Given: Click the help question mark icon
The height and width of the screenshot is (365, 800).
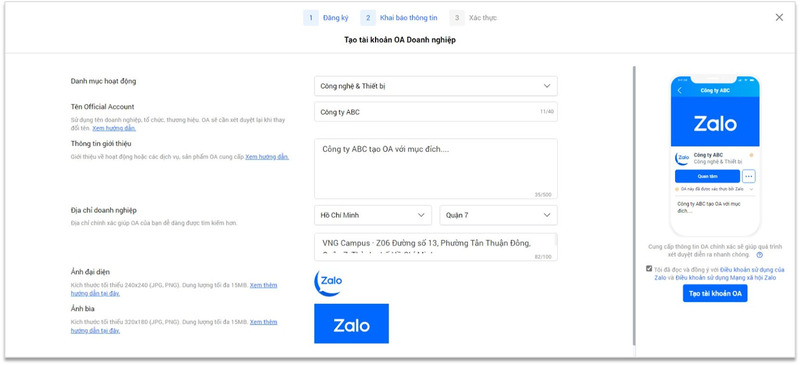Looking at the screenshot, I should pos(760,255).
